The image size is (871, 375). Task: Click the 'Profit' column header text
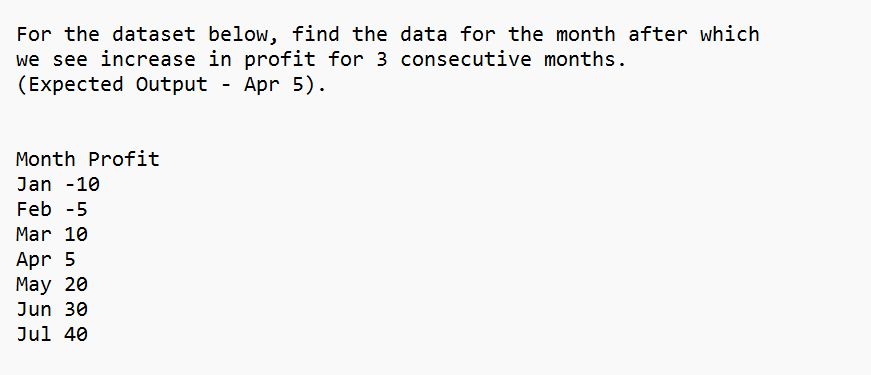click(x=124, y=159)
